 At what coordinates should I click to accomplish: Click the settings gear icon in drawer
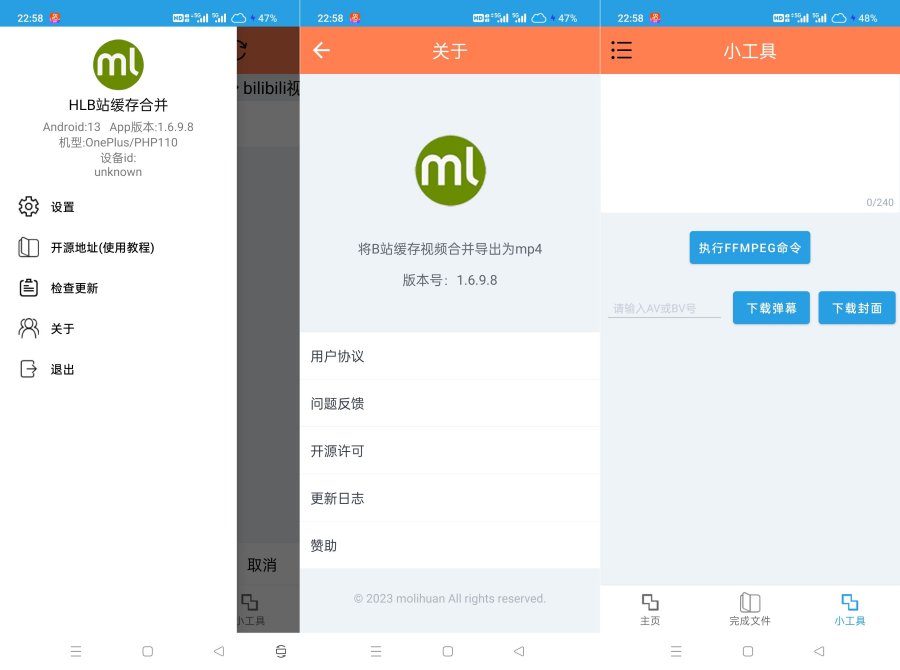(x=29, y=207)
